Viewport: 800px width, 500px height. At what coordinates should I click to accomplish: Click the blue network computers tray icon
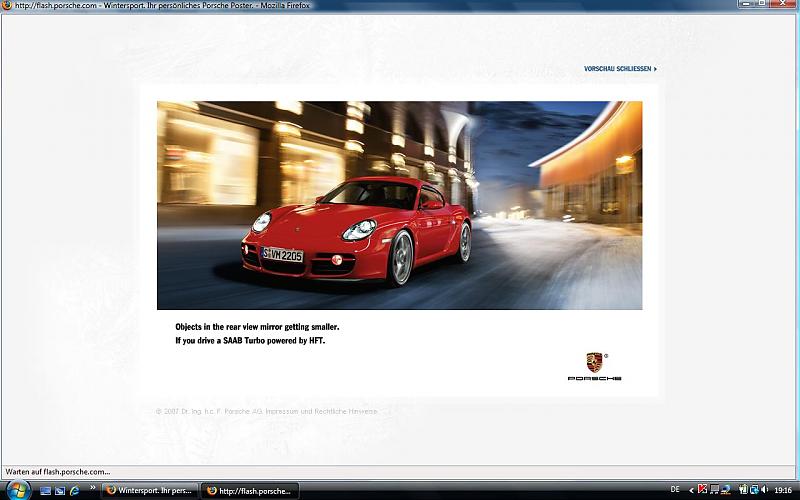(x=754, y=490)
